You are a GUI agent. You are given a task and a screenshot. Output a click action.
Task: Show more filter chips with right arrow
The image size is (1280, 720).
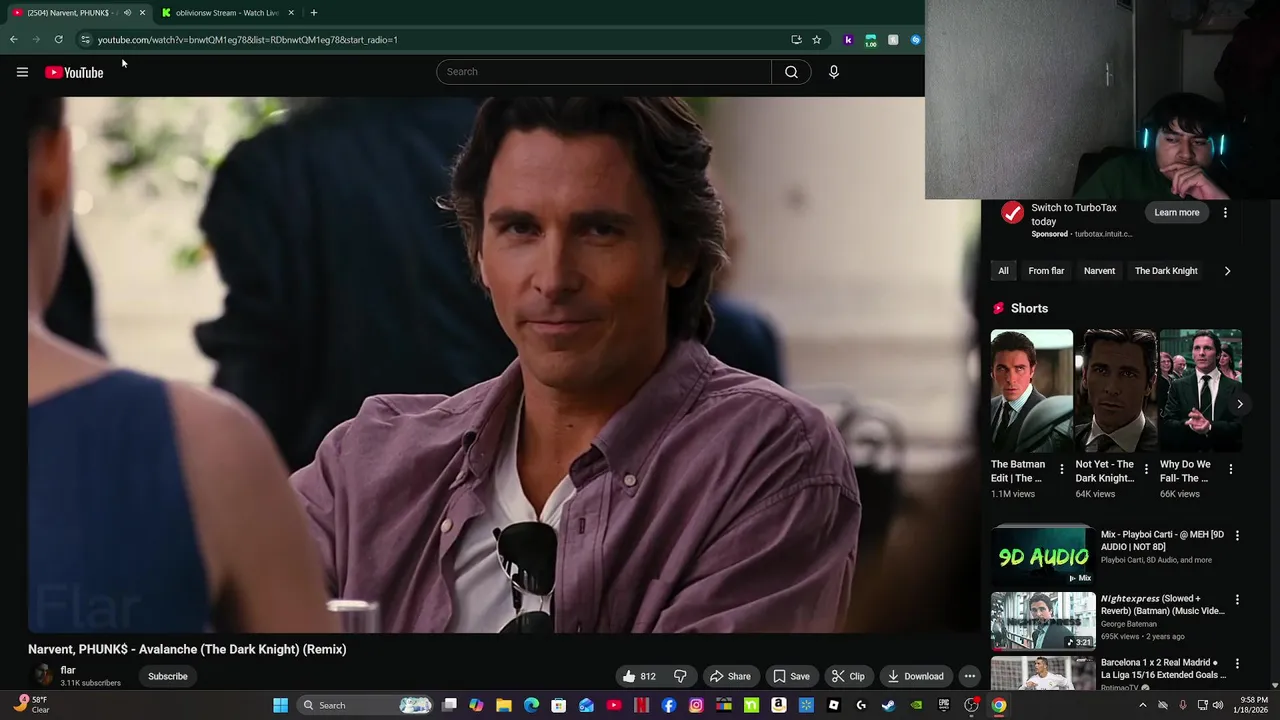pos(1227,271)
